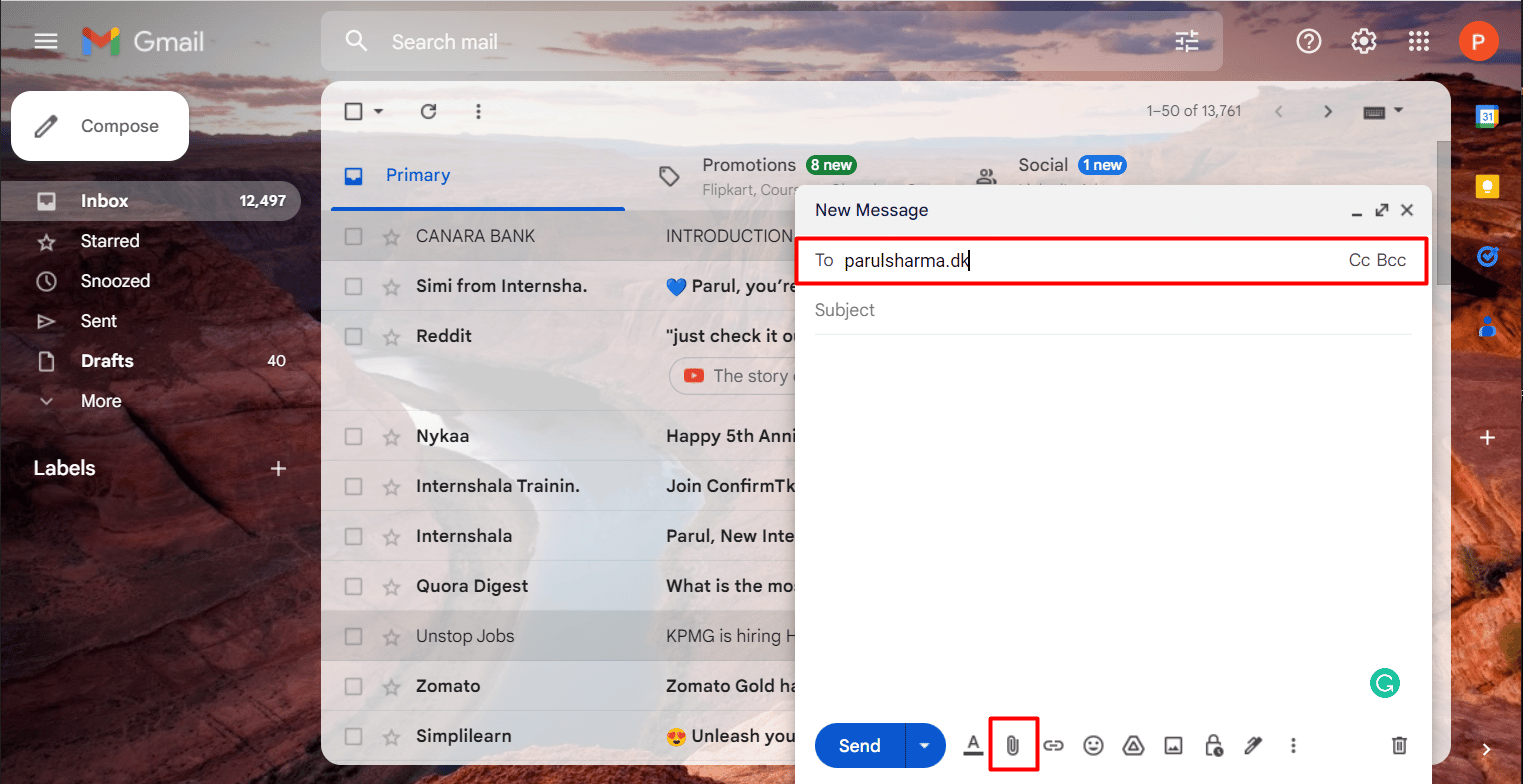Open the Sent folder

click(150, 321)
